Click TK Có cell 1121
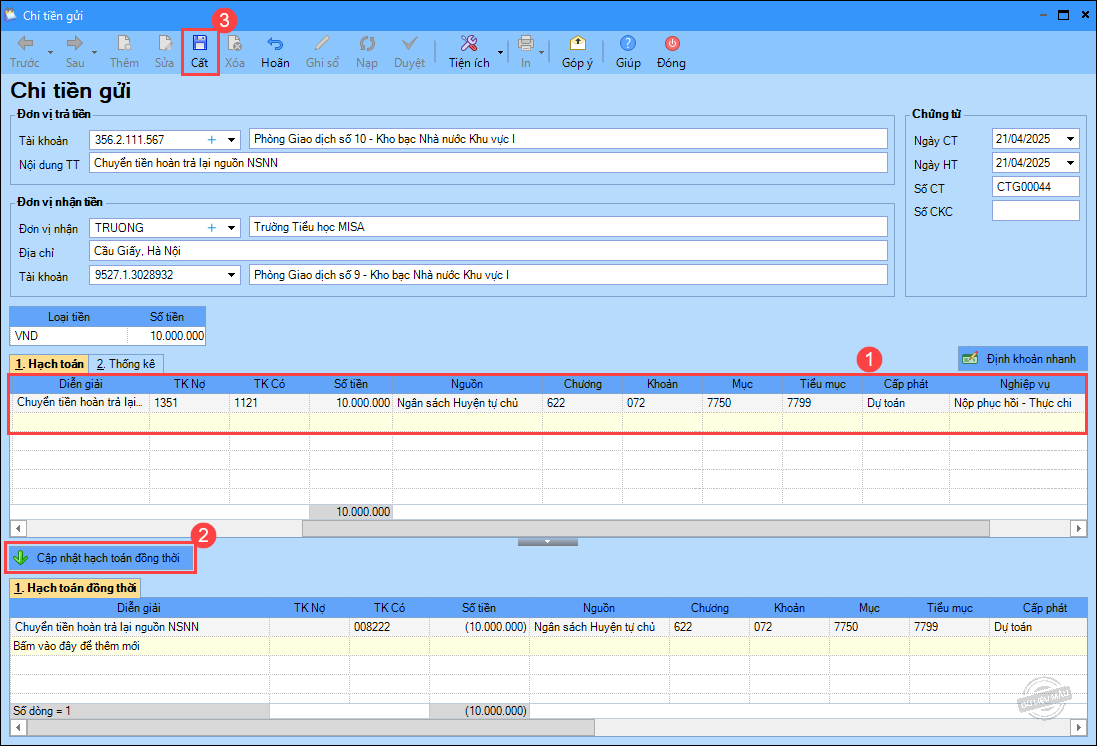The height and width of the screenshot is (746, 1097). (x=269, y=403)
